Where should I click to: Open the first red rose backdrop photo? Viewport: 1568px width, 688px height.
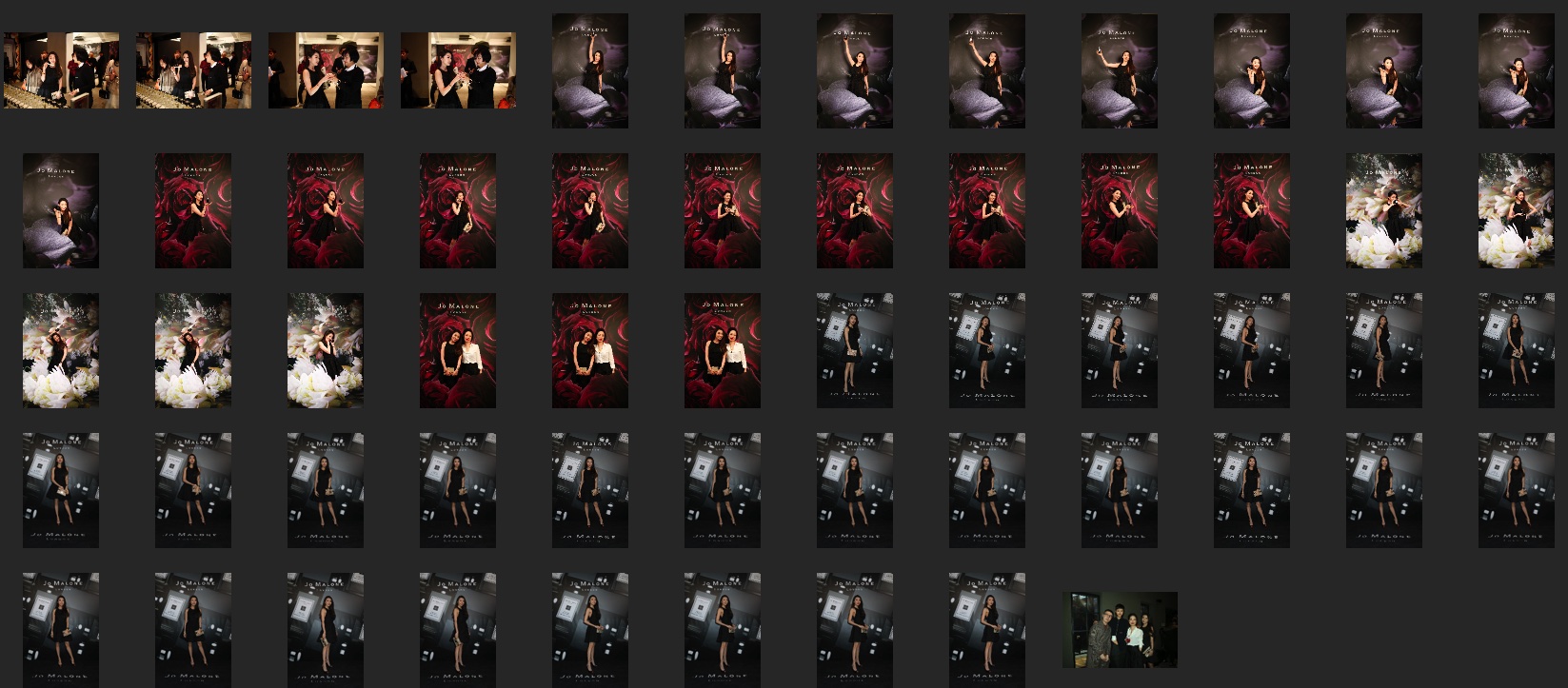click(x=193, y=210)
